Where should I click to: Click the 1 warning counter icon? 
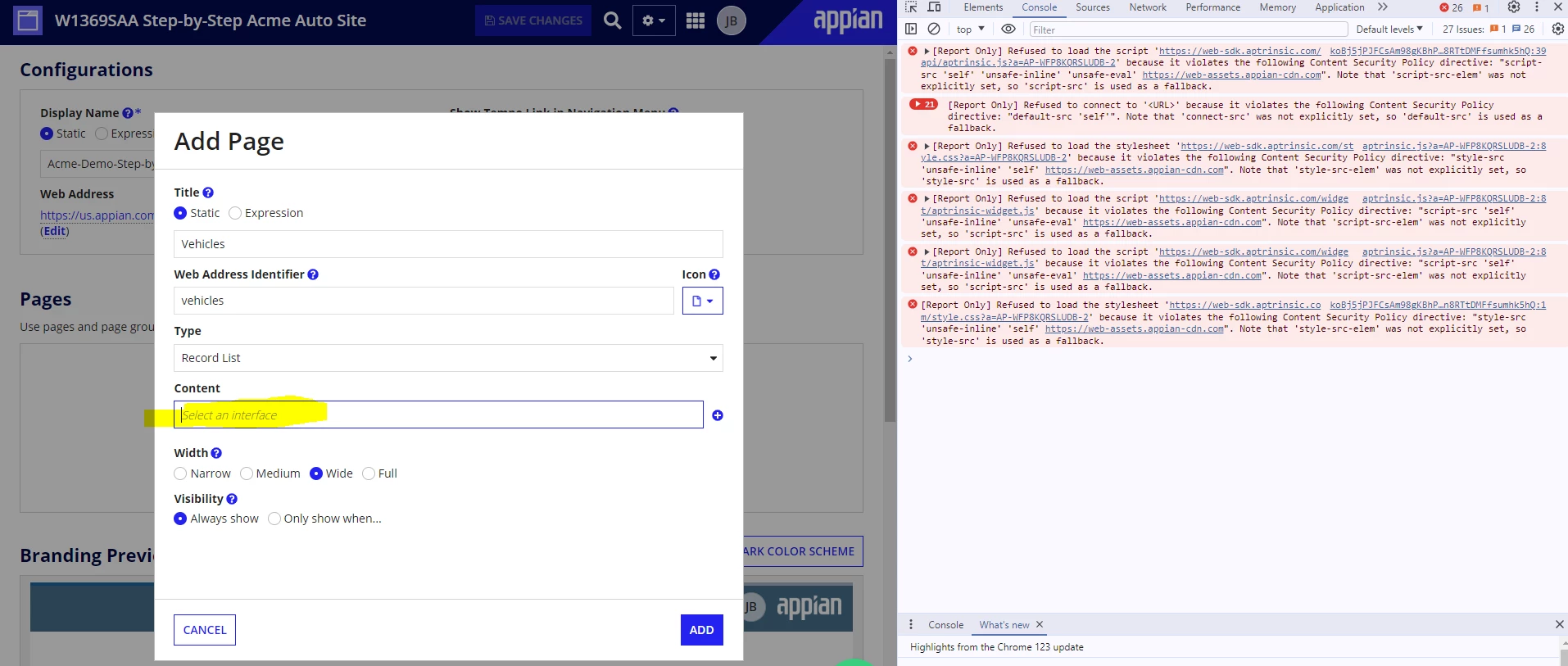(x=1481, y=7)
